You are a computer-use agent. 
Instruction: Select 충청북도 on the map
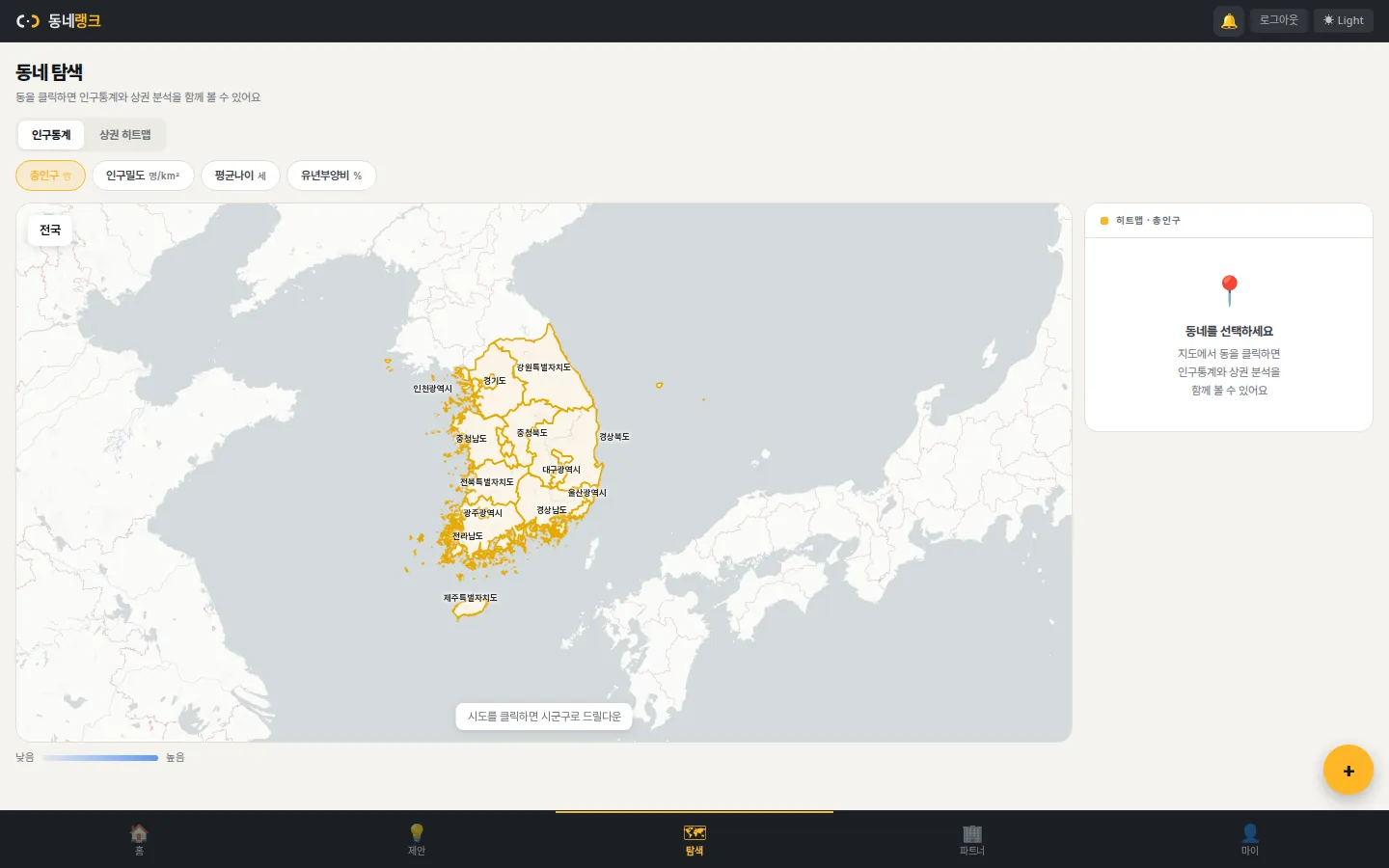[x=531, y=433]
